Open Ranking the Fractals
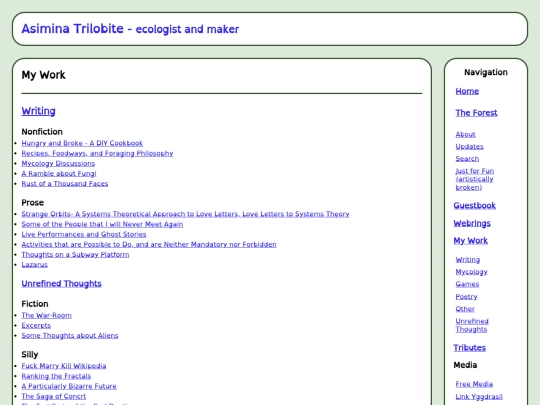Viewport: 540px width, 405px height. tap(56, 376)
